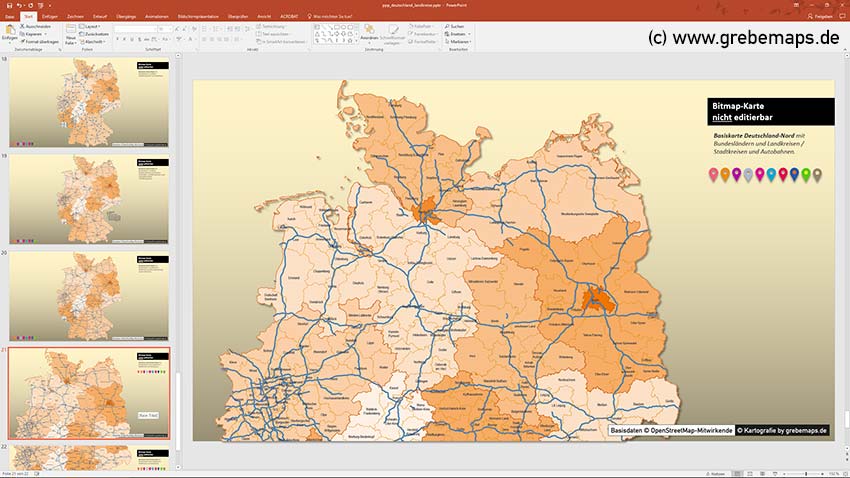The width and height of the screenshot is (850, 478).
Task: Open the Layout dropdown
Action: tap(92, 26)
